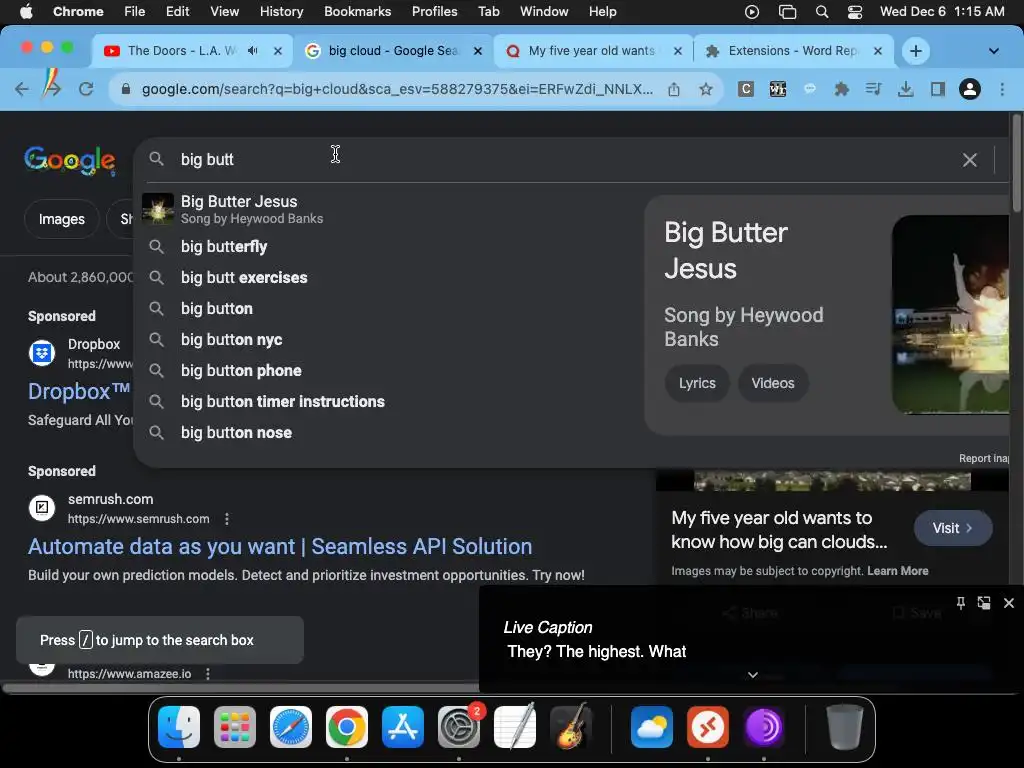This screenshot has height=768, width=1024.
Task: Open GarageBand from the Dock
Action: point(571,727)
